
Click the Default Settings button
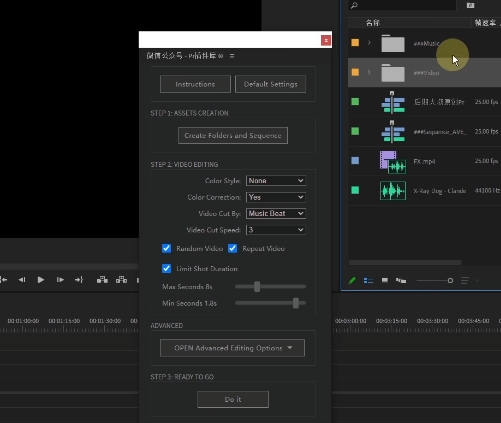(270, 84)
